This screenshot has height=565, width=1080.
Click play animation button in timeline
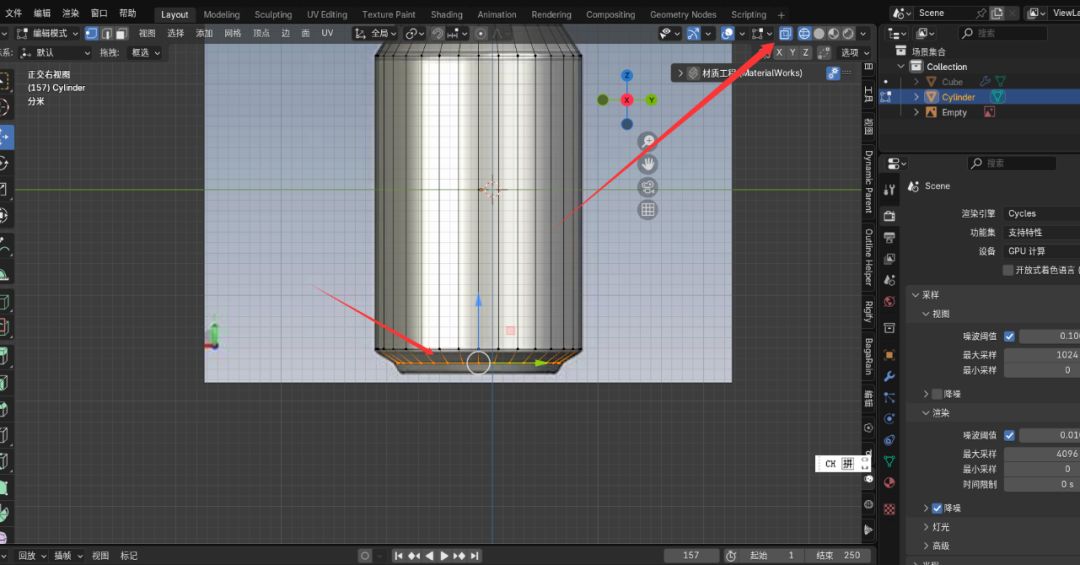[444, 555]
